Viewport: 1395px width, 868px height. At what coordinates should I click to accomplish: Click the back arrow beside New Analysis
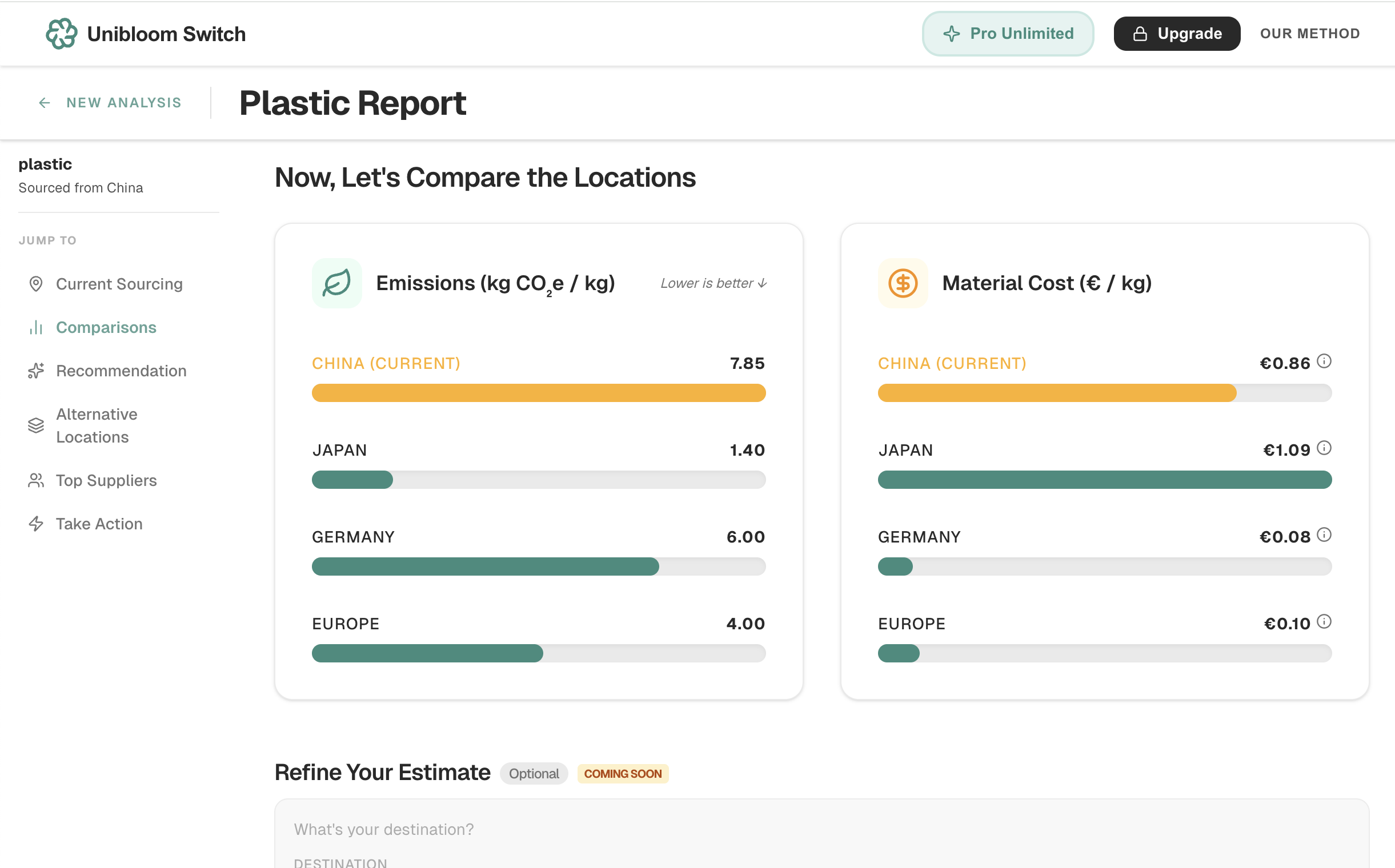pyautogui.click(x=44, y=103)
